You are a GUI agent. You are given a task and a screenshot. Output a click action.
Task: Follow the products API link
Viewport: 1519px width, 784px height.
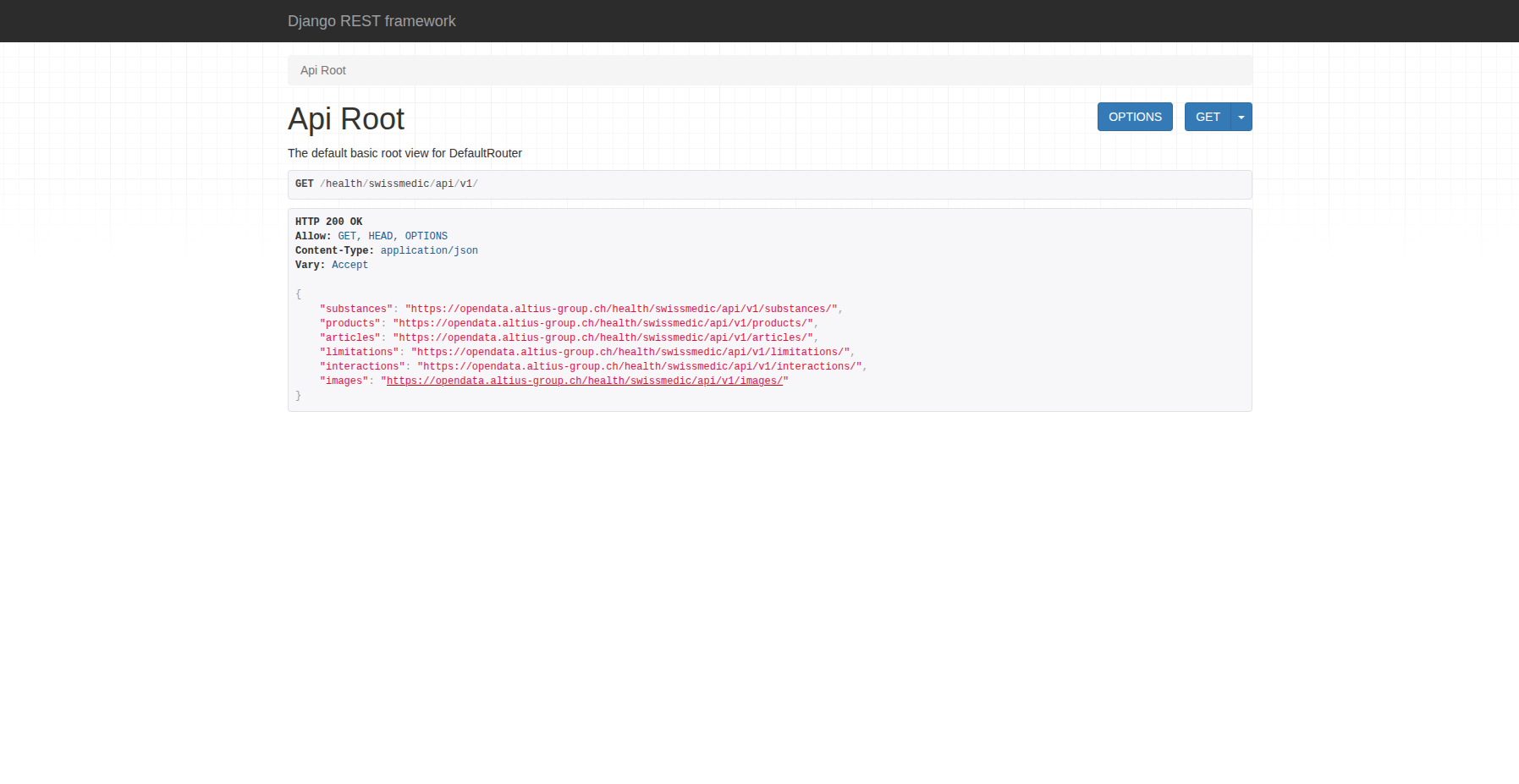(605, 323)
